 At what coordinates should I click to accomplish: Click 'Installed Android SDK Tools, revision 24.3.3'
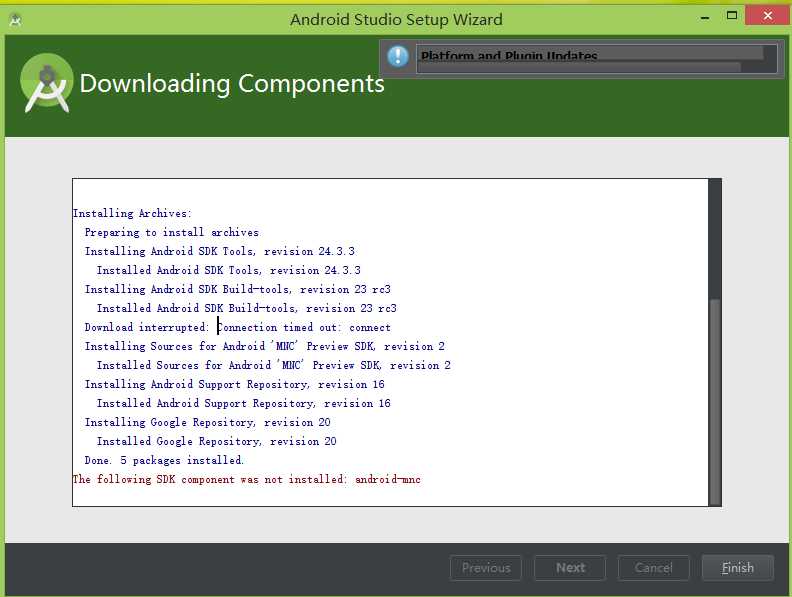pos(229,270)
